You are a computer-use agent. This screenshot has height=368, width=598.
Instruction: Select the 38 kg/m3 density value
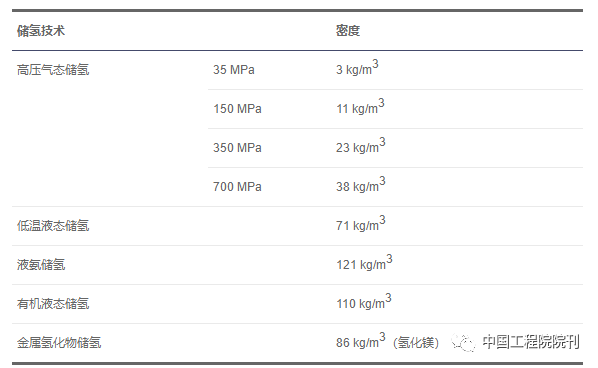click(360, 184)
